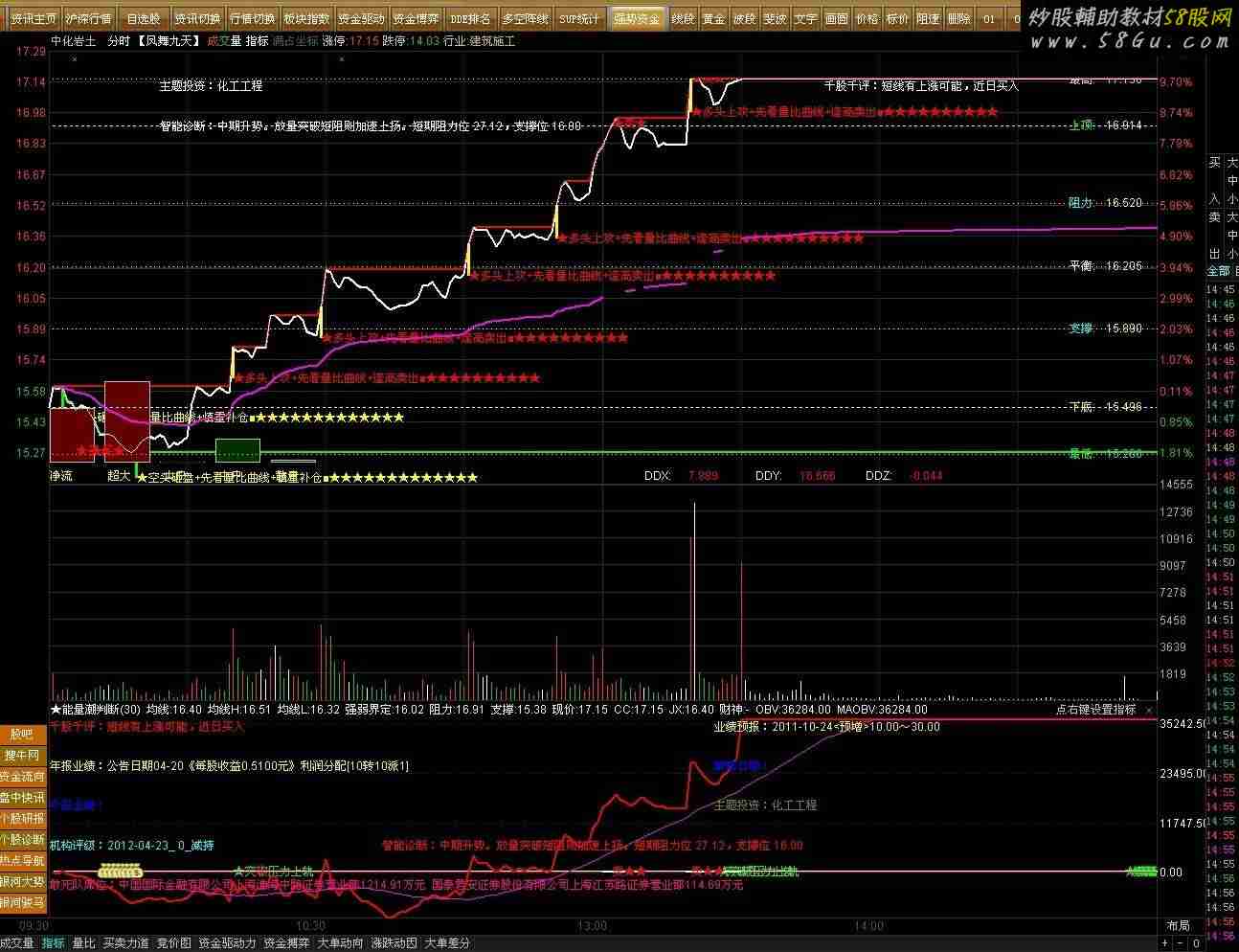Select the 画图 drawing tool button
Screen dimensions: 1239x952
(837, 18)
